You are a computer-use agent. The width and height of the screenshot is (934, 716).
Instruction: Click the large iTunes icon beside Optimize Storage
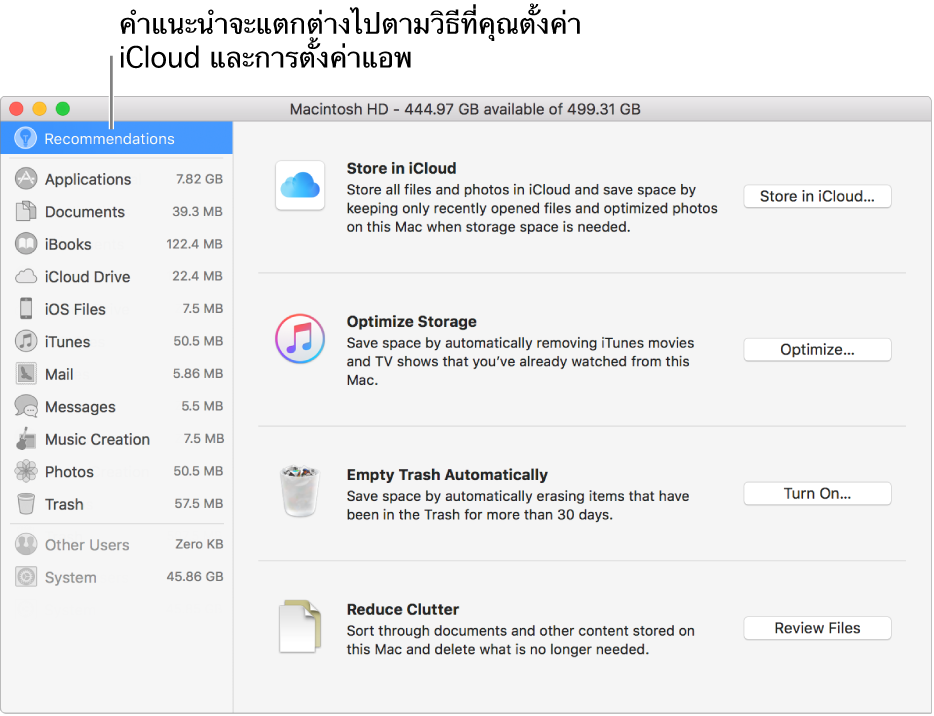pos(300,338)
